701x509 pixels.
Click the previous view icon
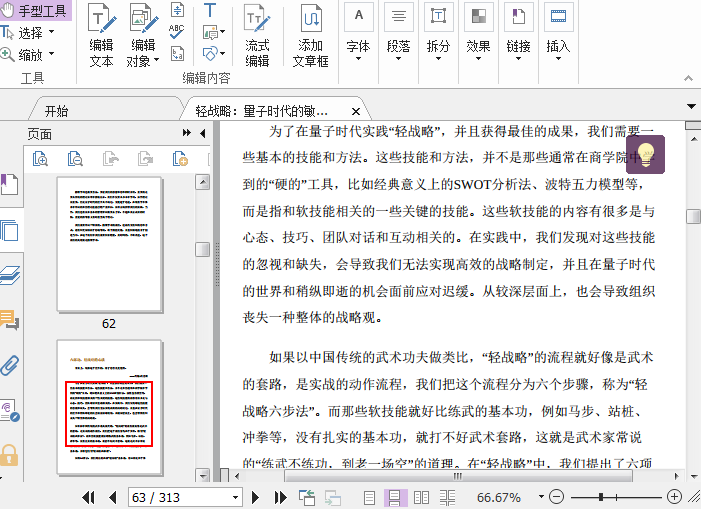pyautogui.click(x=307, y=497)
